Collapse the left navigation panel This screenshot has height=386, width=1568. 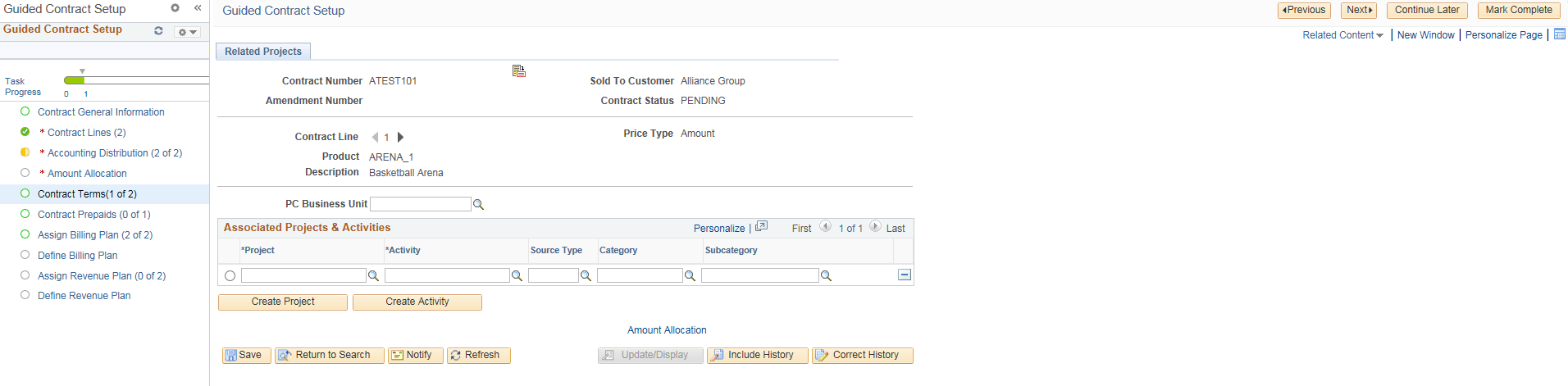[x=198, y=8]
